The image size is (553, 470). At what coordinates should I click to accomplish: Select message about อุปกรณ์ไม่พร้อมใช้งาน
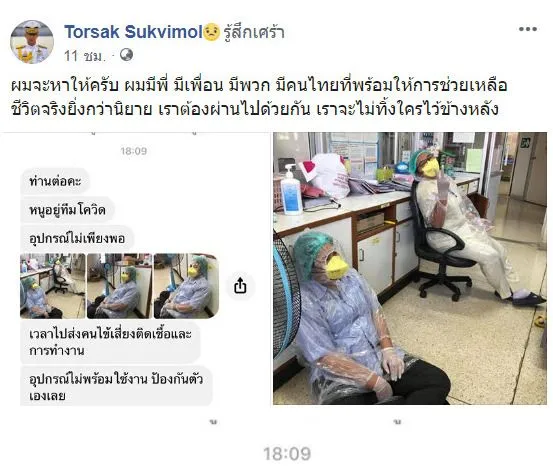pos(116,387)
